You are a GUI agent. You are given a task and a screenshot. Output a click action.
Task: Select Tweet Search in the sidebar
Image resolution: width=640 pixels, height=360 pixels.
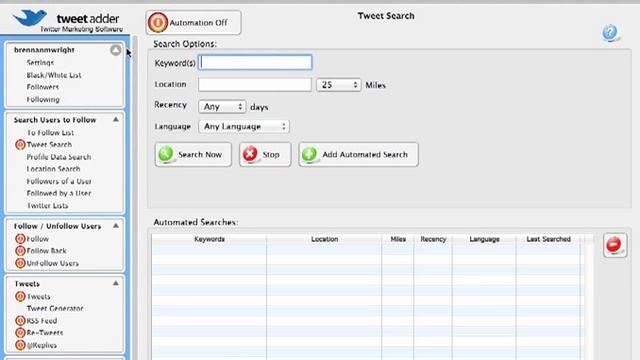(49, 144)
